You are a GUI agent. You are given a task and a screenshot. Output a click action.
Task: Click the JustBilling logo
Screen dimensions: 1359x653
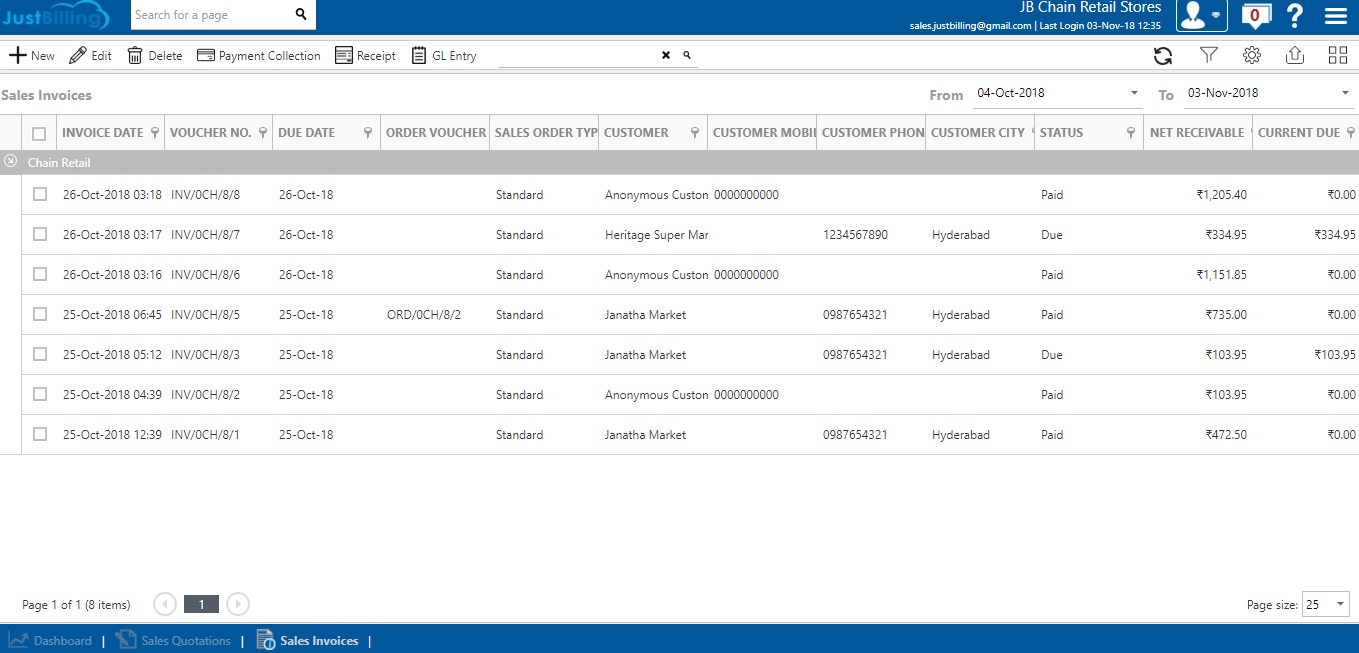[x=55, y=16]
